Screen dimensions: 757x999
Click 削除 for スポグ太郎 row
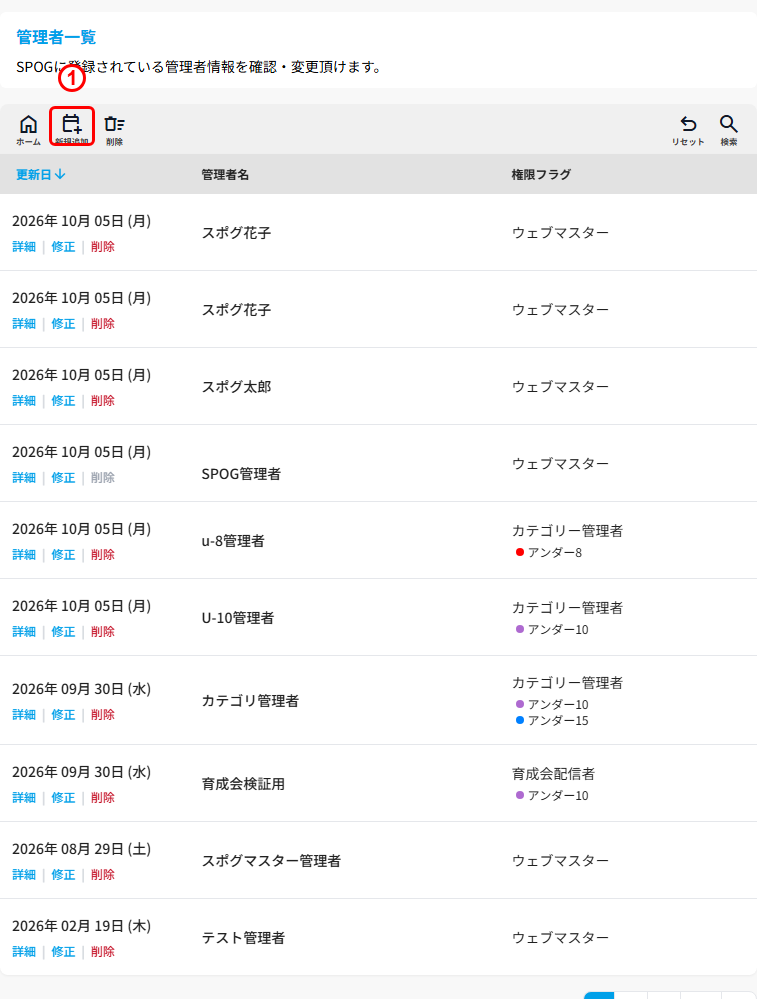(103, 400)
